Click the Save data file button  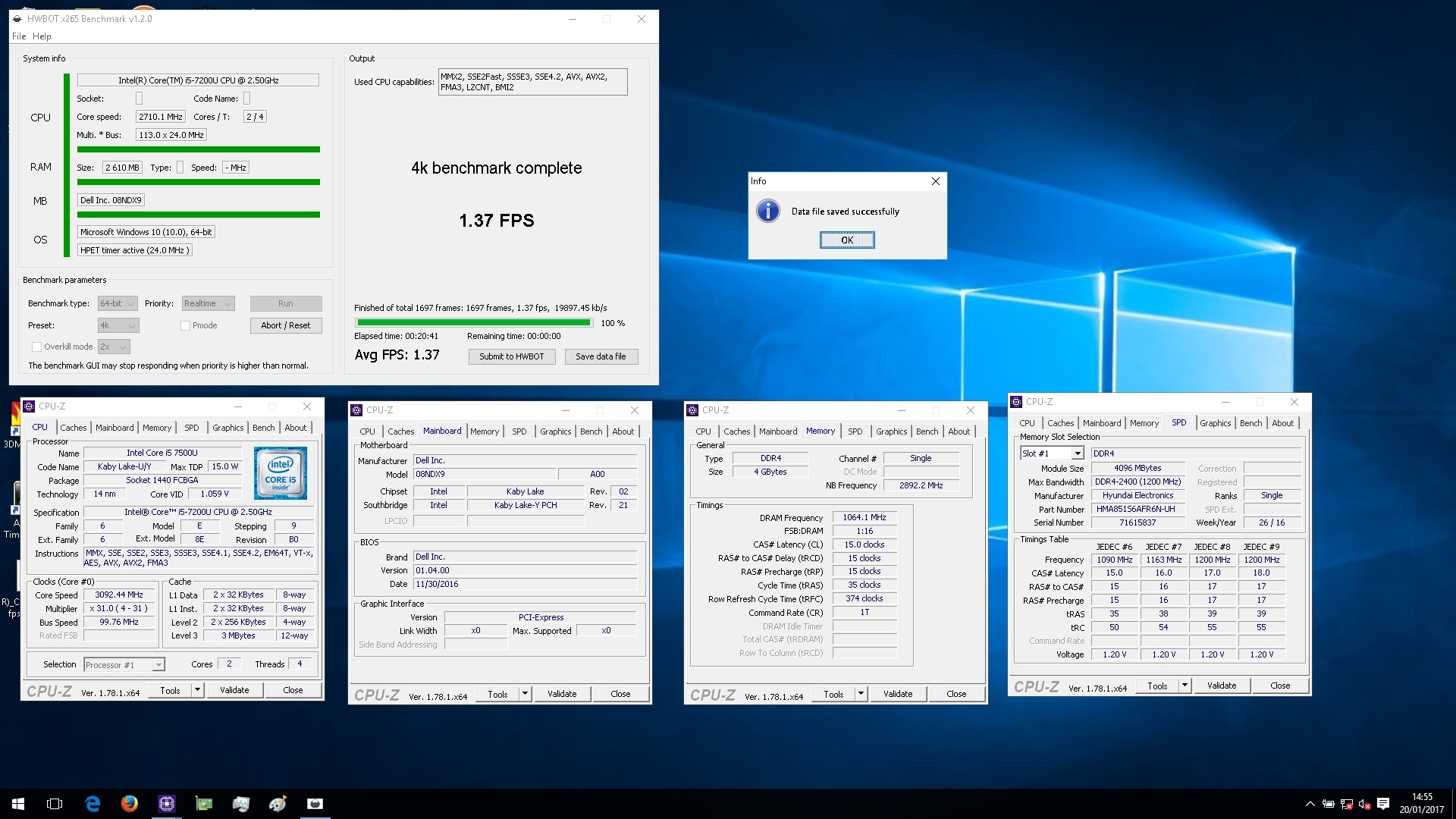(601, 356)
